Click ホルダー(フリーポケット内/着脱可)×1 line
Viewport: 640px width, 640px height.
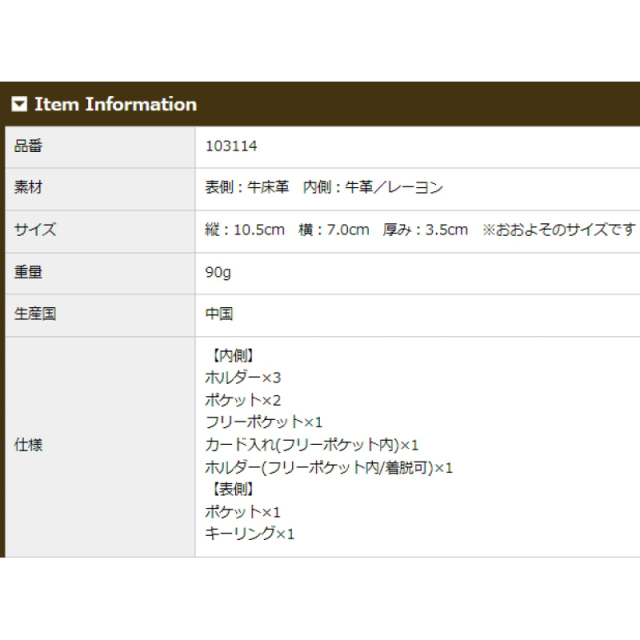pyautogui.click(x=329, y=467)
